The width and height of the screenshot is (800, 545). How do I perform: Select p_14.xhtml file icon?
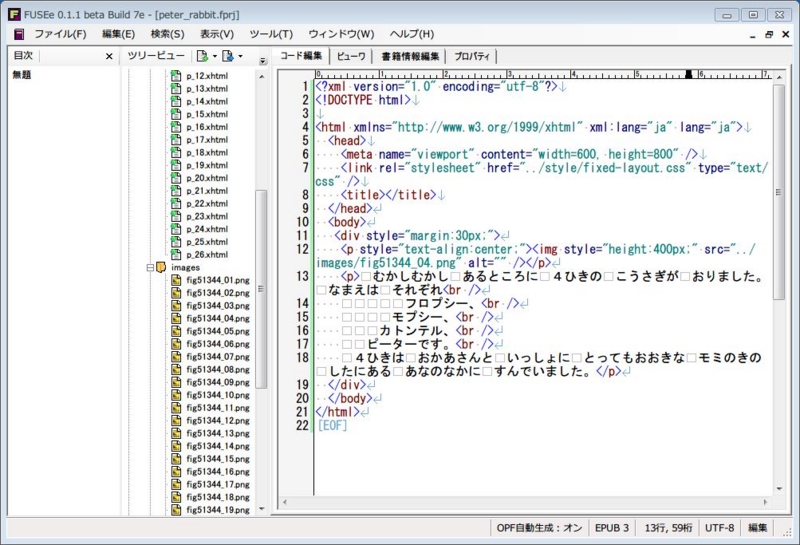pos(176,101)
